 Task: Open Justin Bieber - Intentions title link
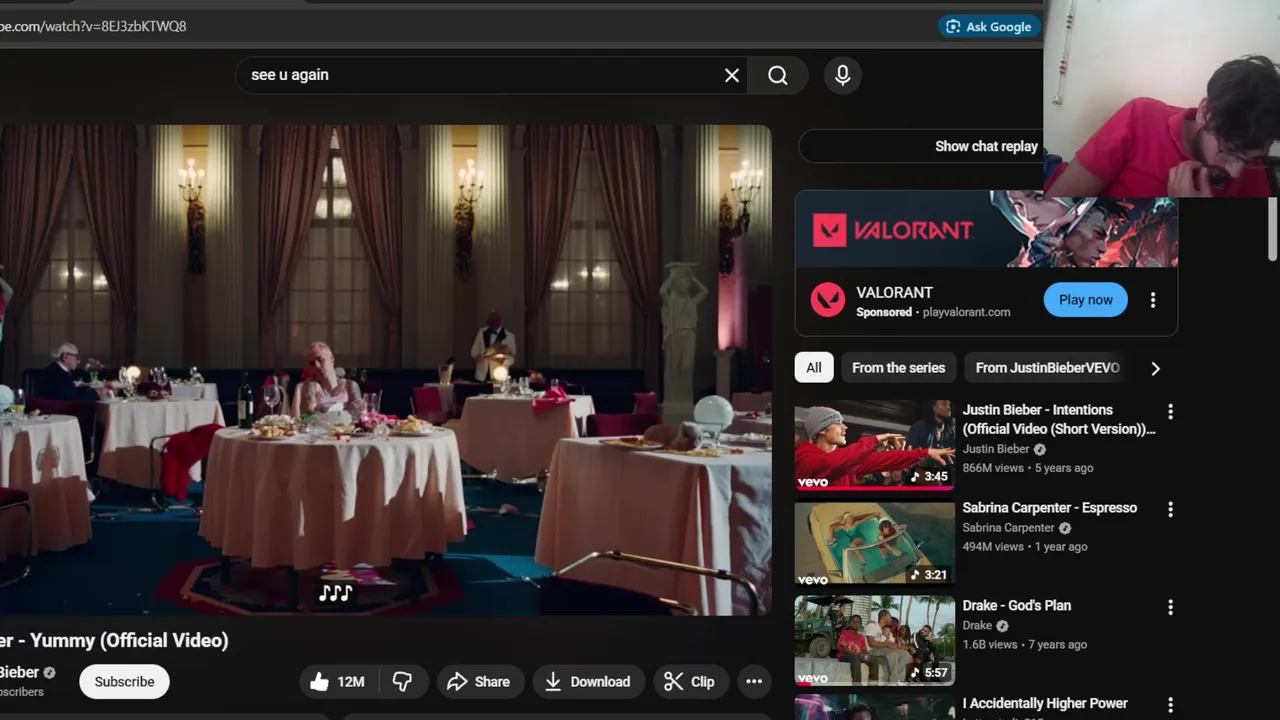click(1058, 419)
